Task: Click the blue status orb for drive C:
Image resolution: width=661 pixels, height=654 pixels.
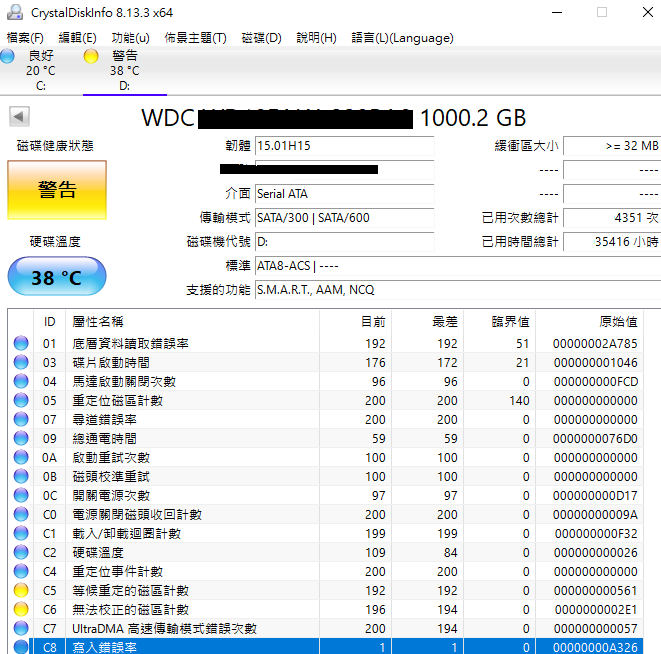Action: pos(7,56)
